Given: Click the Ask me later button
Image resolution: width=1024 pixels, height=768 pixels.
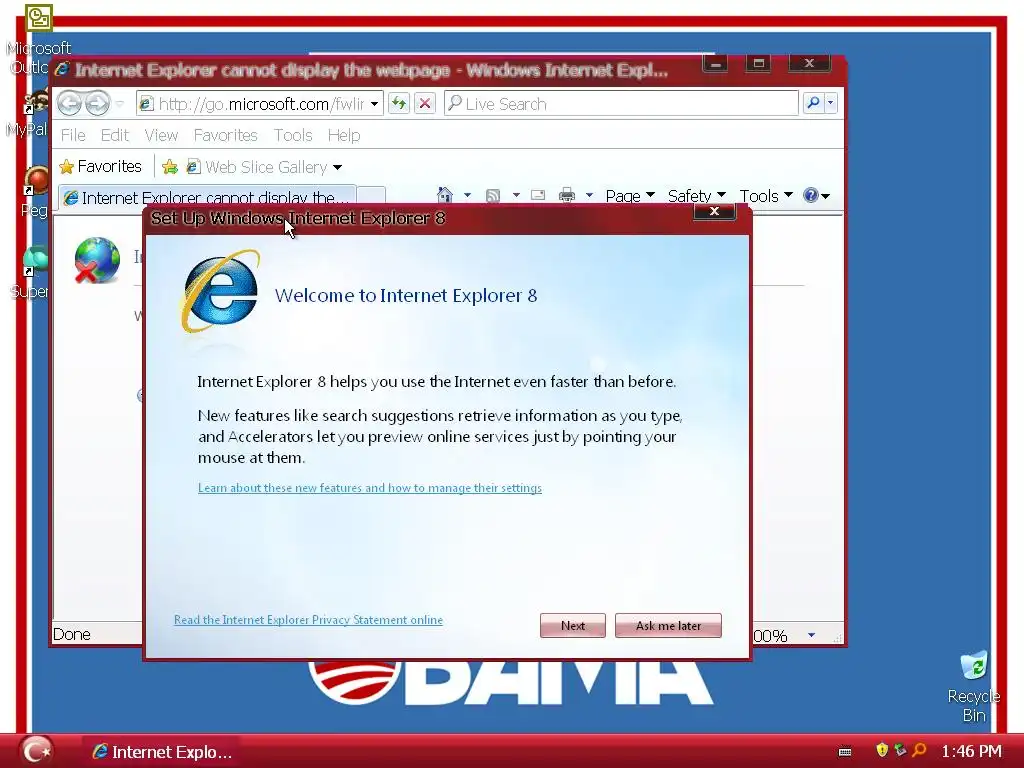Looking at the screenshot, I should (668, 626).
